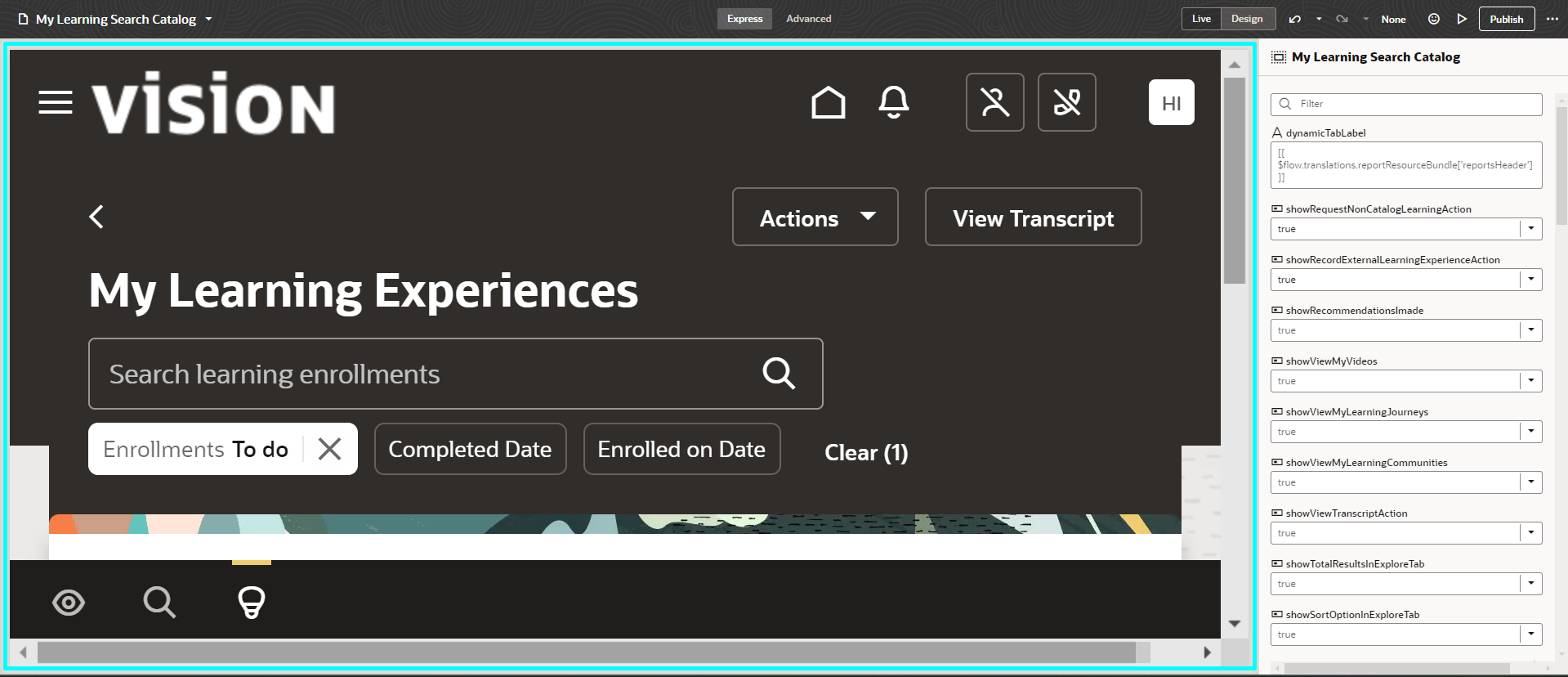The image size is (1568, 677).
Task: Open the hamburger navigation menu
Action: point(56,102)
